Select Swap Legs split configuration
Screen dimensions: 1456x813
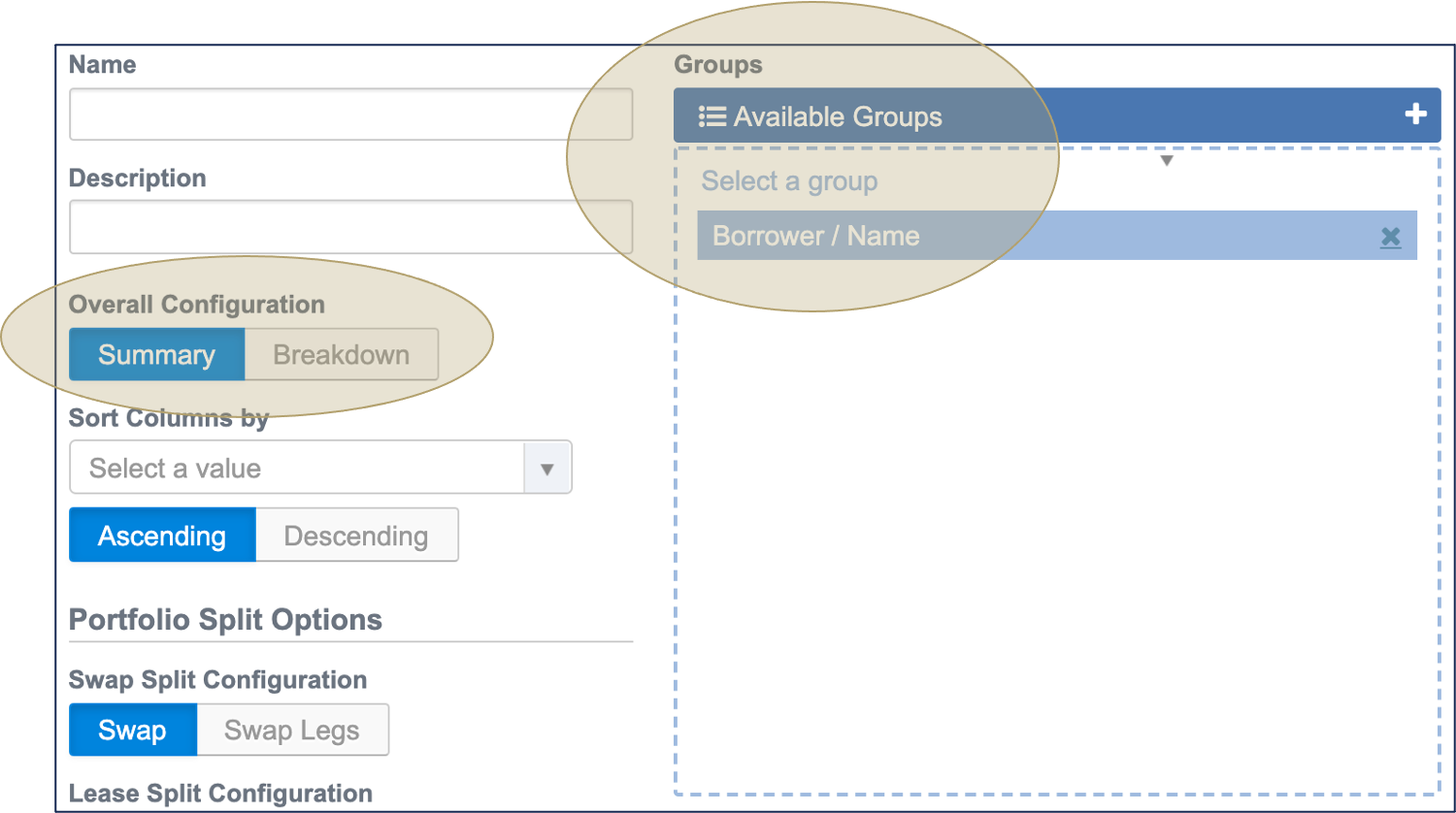(x=291, y=731)
